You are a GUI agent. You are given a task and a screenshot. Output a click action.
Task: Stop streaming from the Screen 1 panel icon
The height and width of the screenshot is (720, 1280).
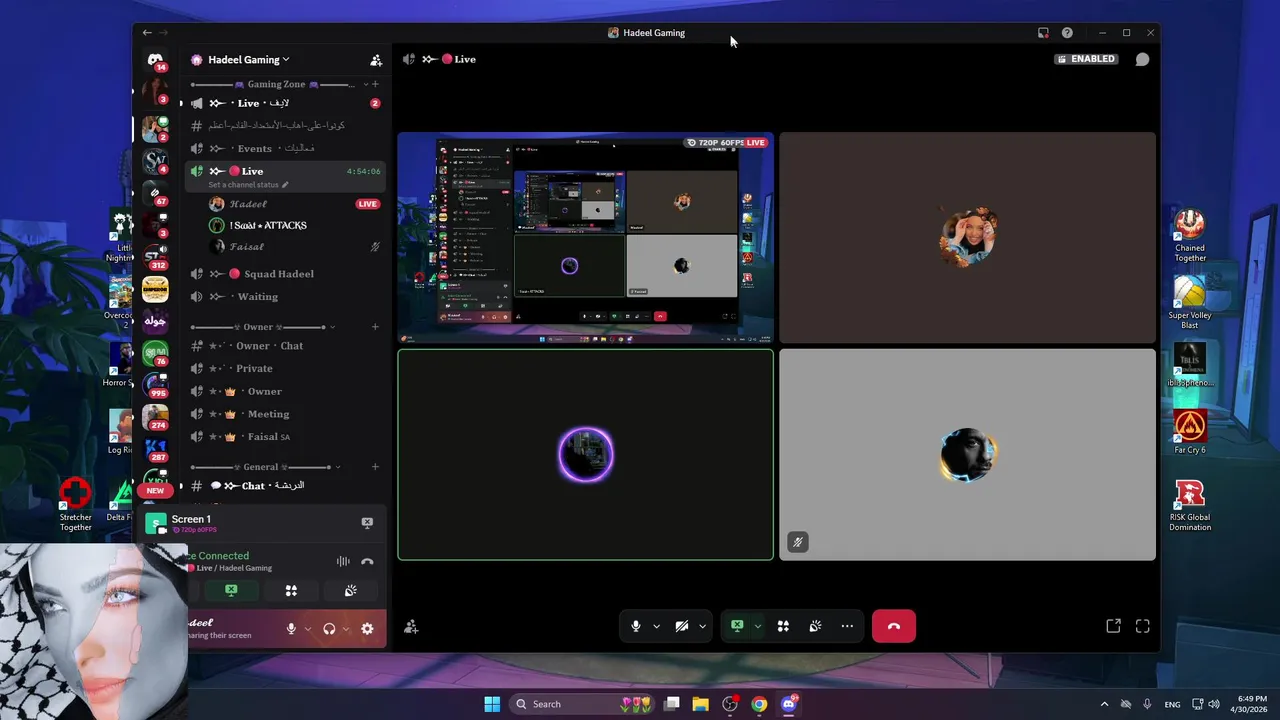point(367,523)
